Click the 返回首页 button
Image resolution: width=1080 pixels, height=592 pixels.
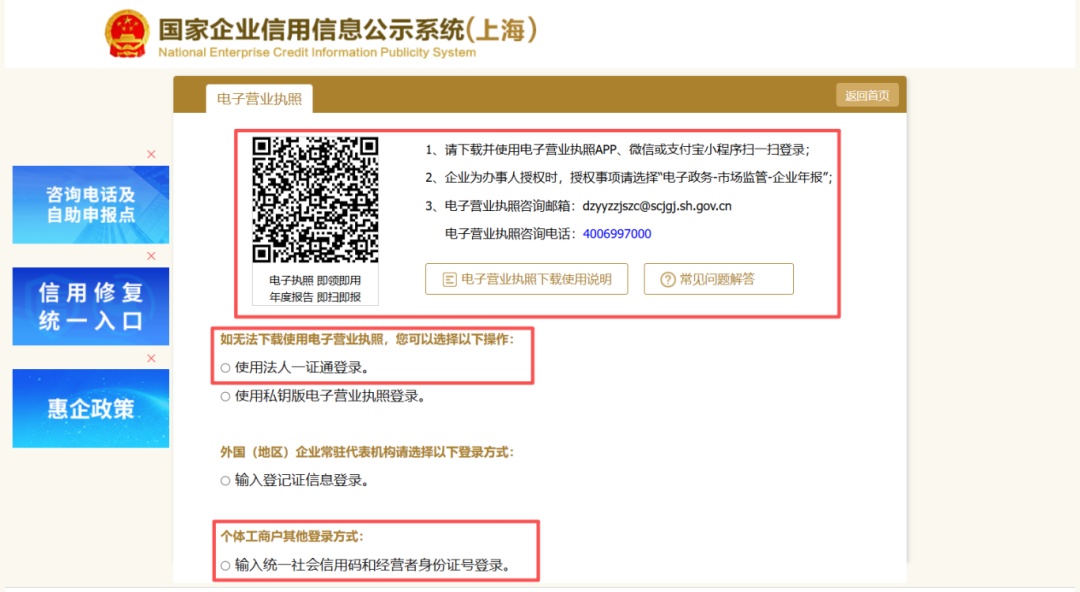[x=867, y=96]
